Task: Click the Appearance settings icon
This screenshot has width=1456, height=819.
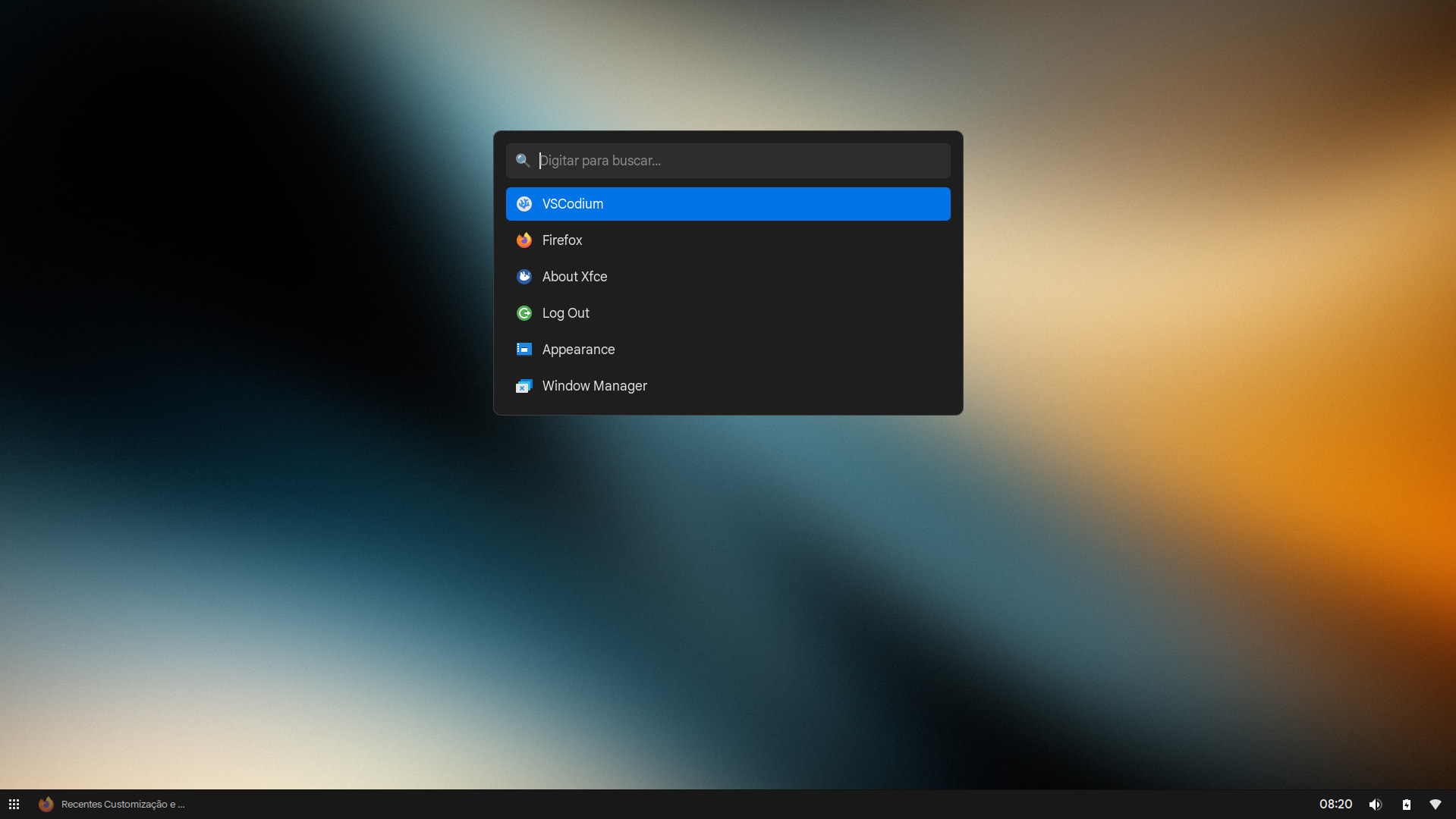Action: (524, 350)
